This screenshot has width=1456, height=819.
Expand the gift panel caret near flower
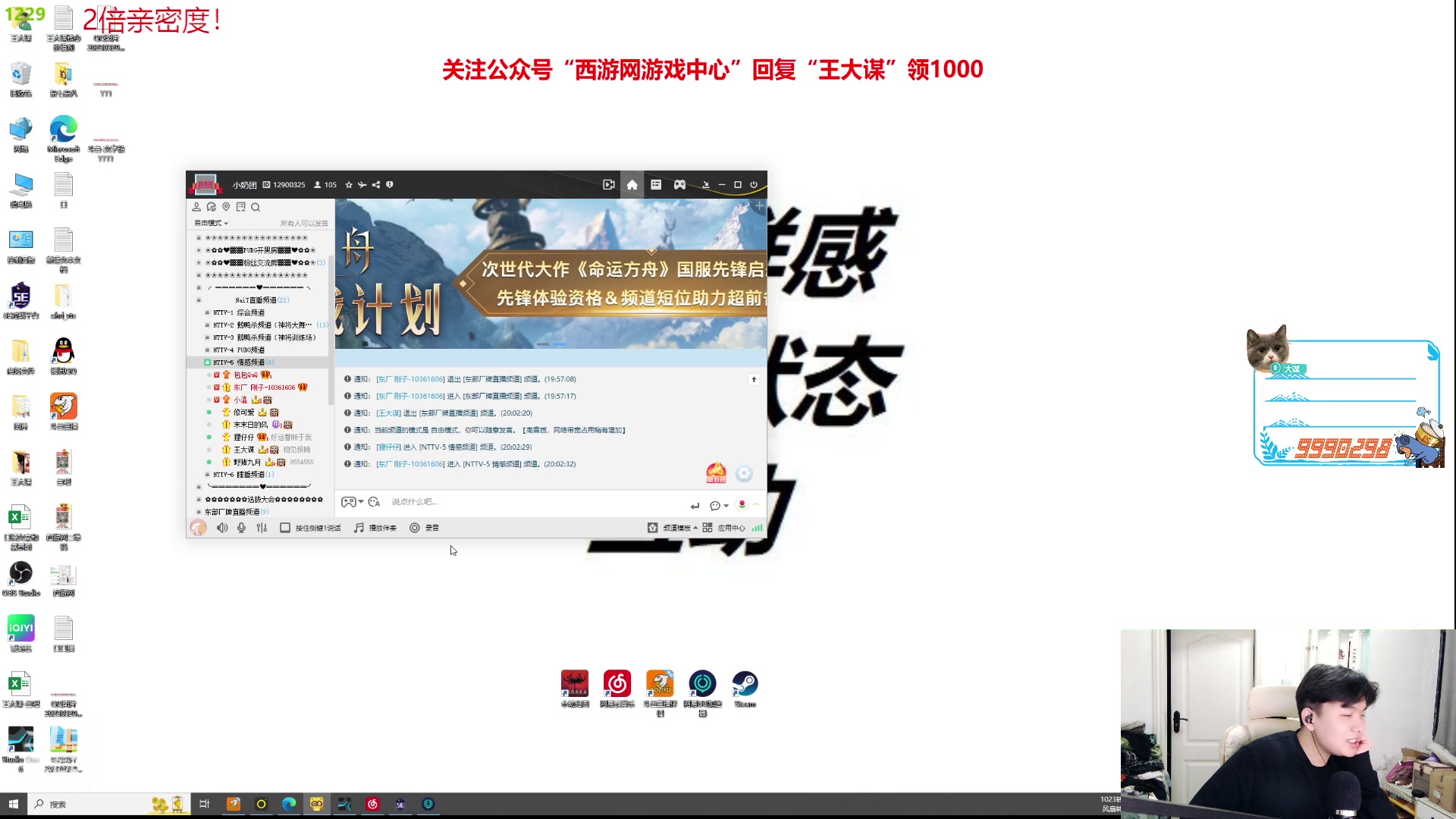(756, 504)
